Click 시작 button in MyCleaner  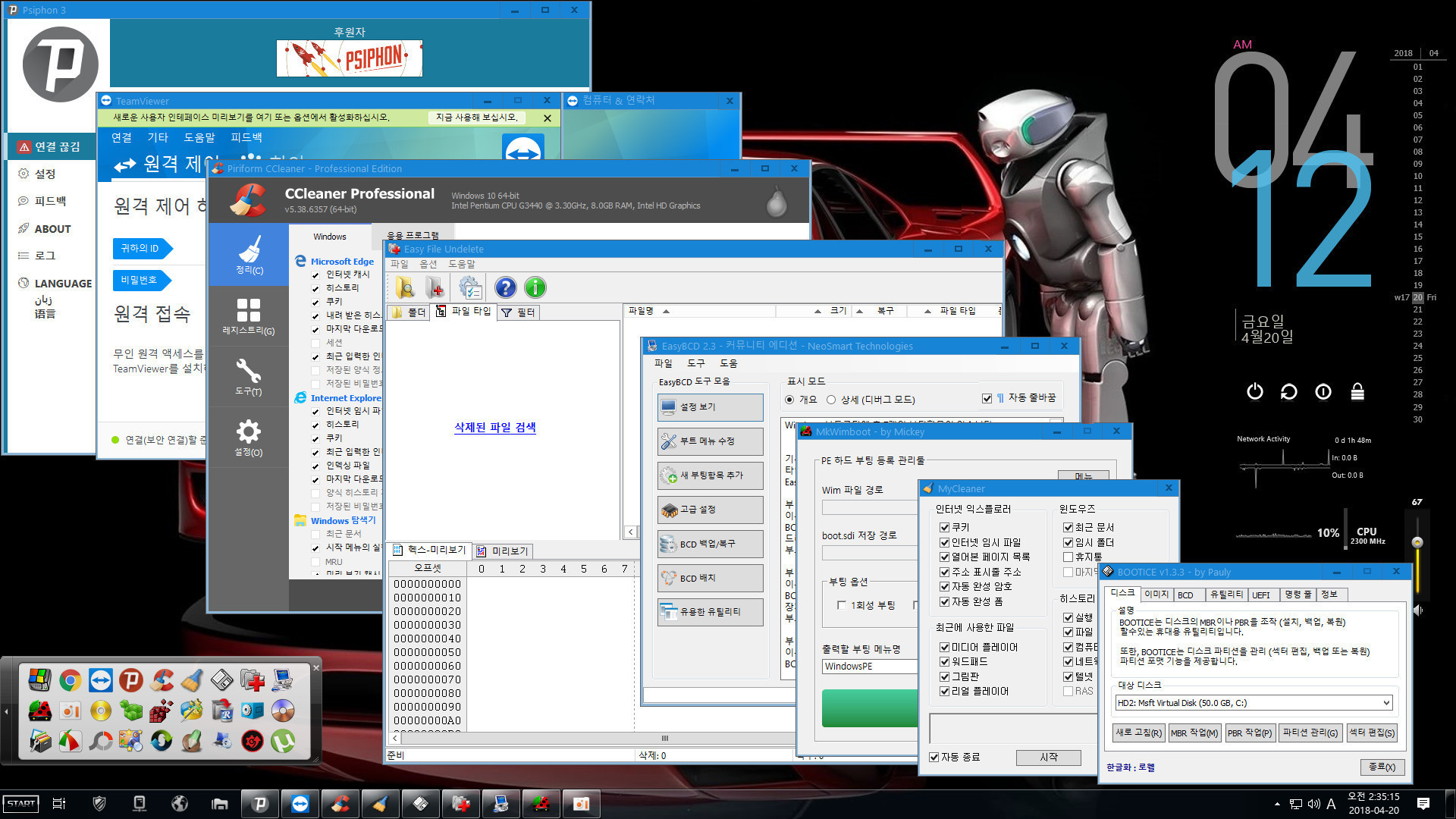tap(1049, 757)
